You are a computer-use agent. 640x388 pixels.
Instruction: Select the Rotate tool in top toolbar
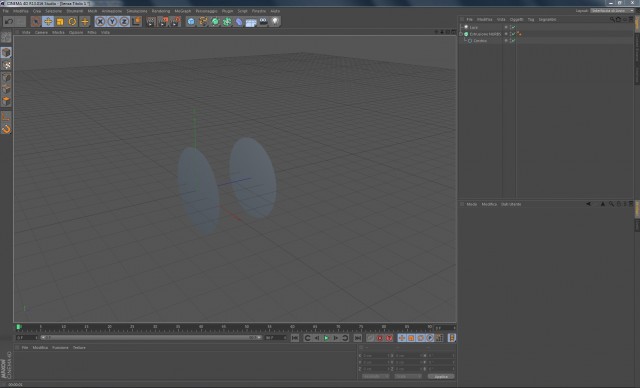pyautogui.click(x=72, y=22)
